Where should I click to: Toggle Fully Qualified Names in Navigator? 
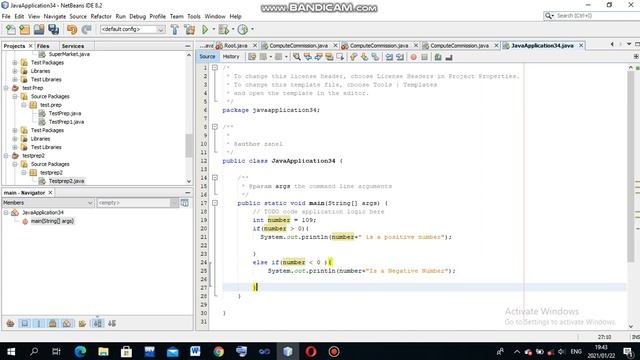pos(82,324)
